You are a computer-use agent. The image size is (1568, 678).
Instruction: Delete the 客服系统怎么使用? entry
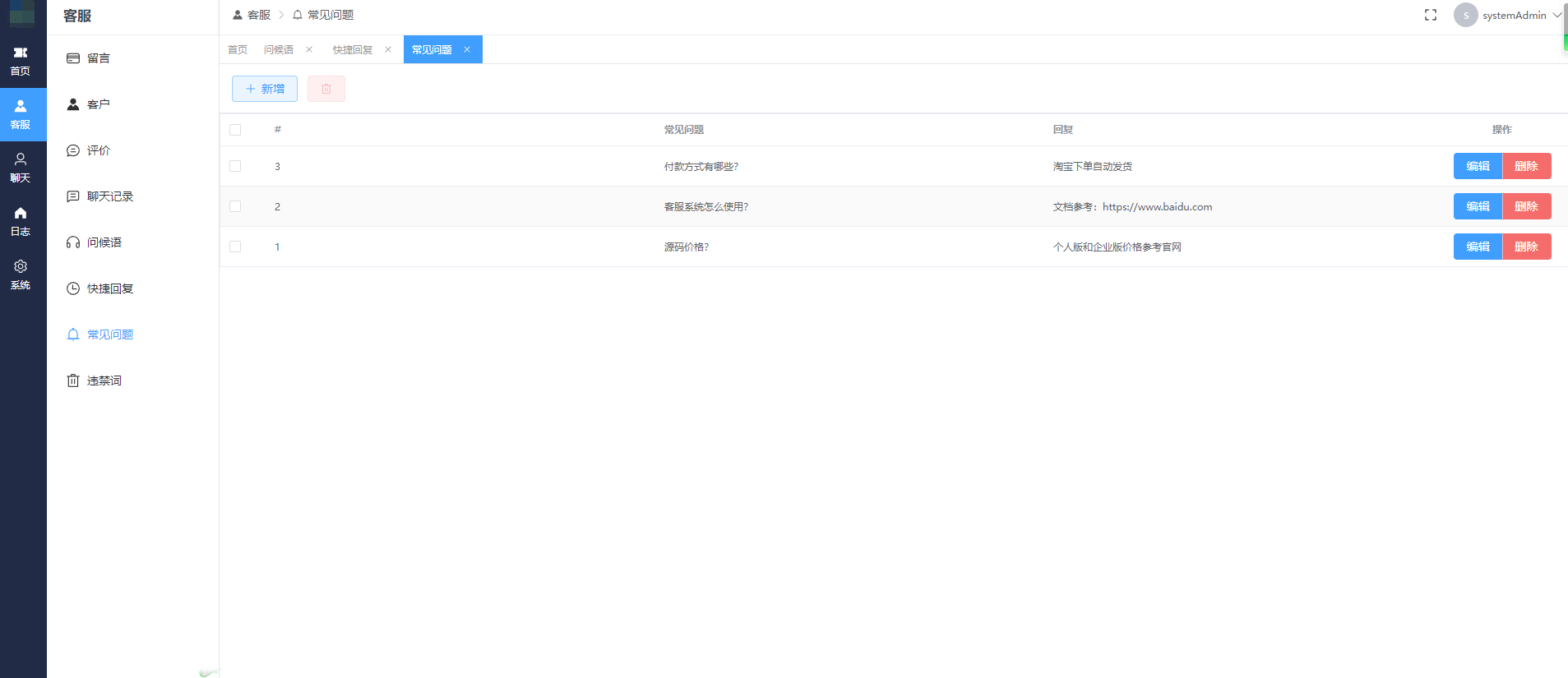coord(1527,206)
